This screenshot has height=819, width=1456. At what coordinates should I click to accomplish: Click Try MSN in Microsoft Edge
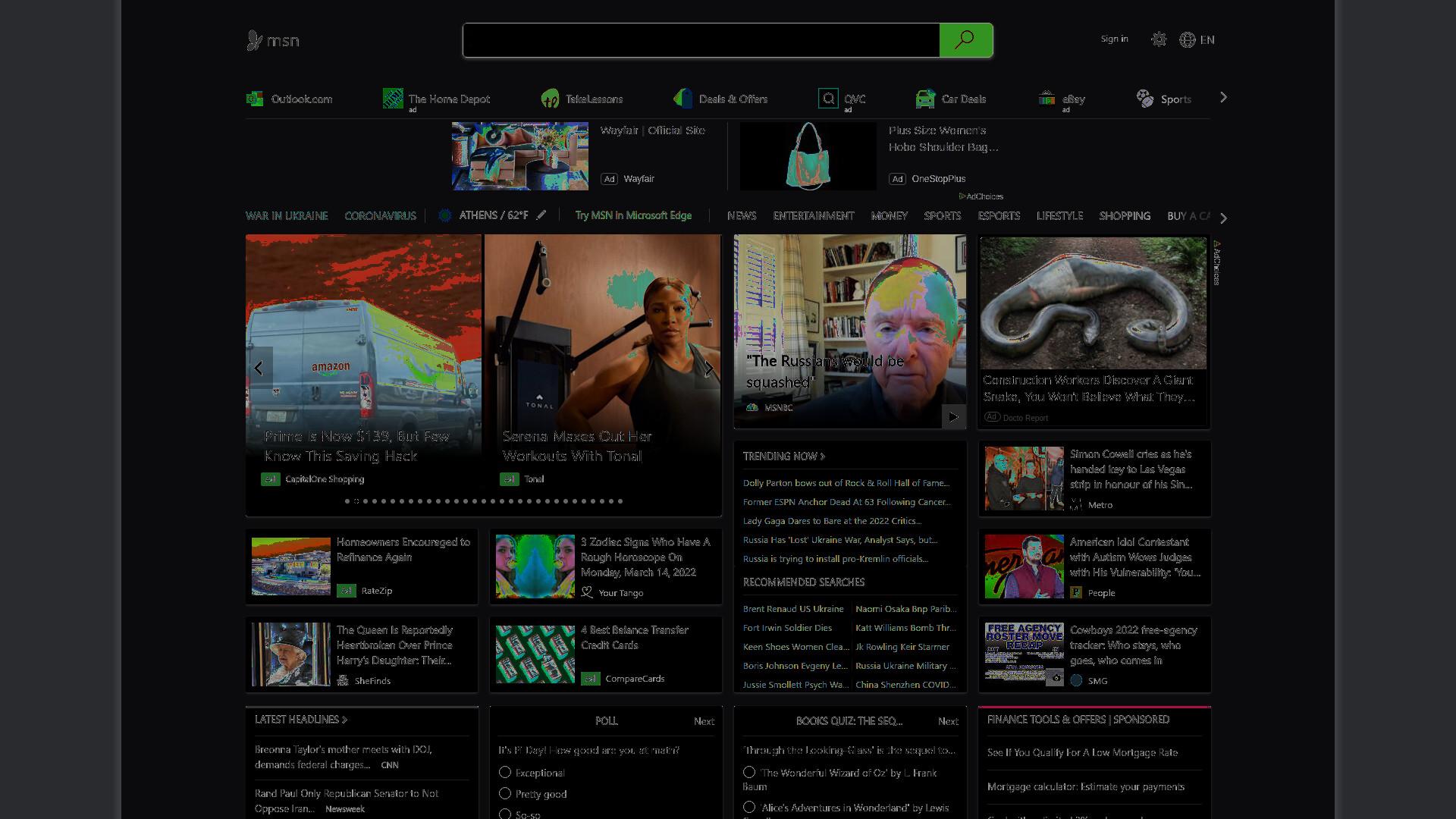click(633, 215)
